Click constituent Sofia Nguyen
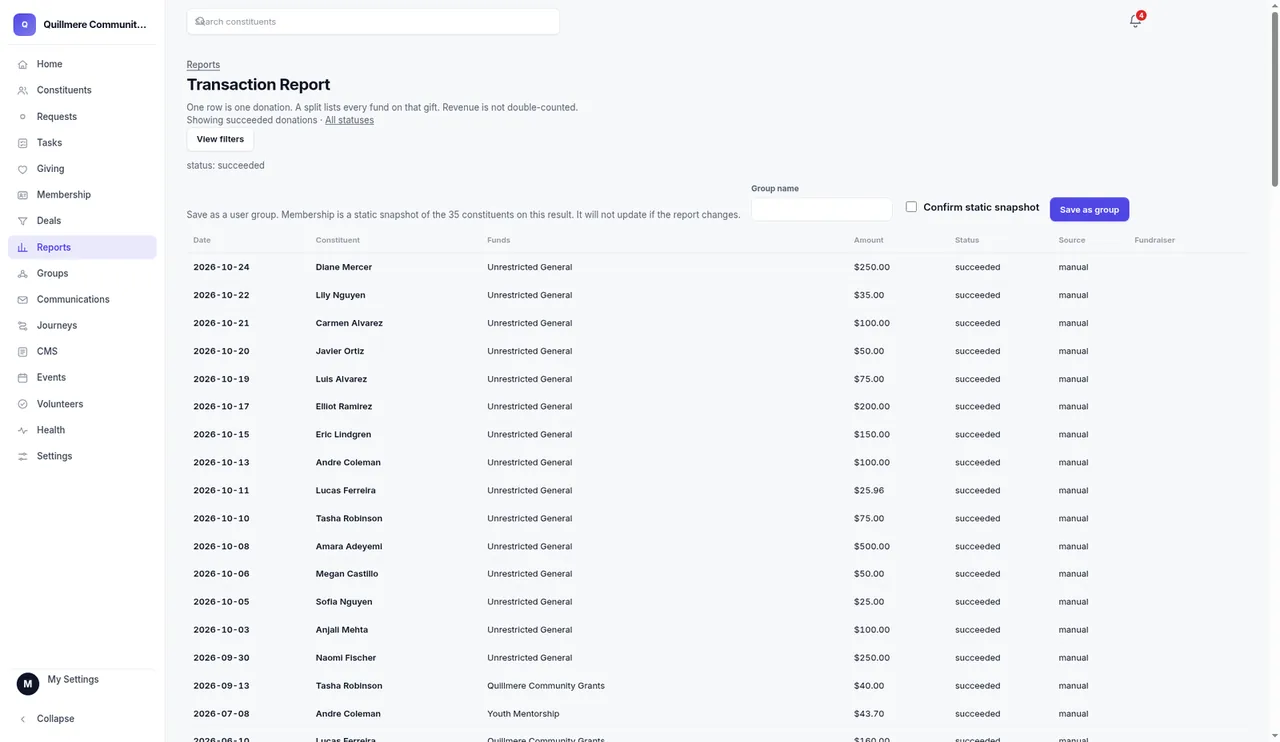This screenshot has width=1280, height=742. (344, 602)
